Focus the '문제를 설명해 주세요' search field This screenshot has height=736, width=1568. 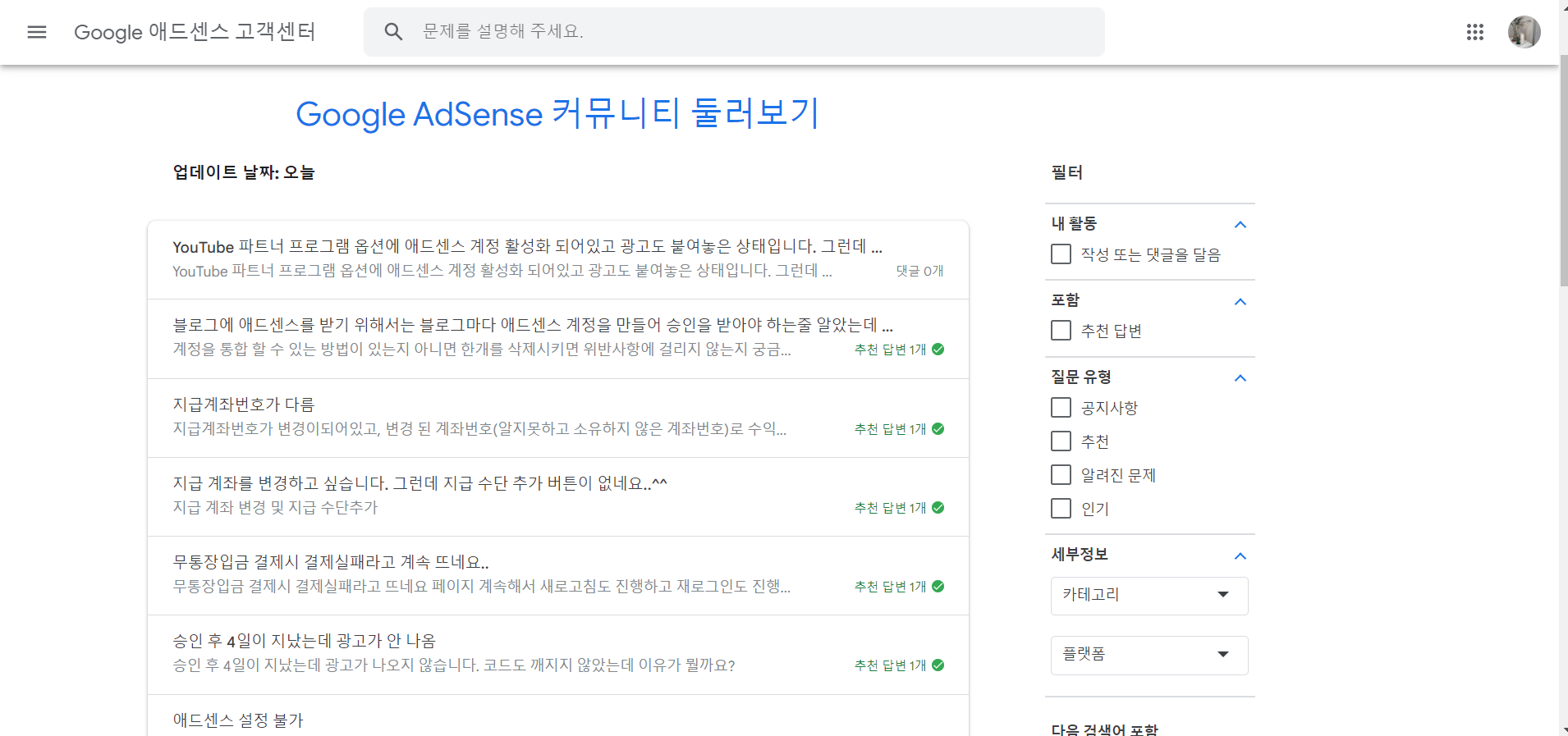coord(734,32)
